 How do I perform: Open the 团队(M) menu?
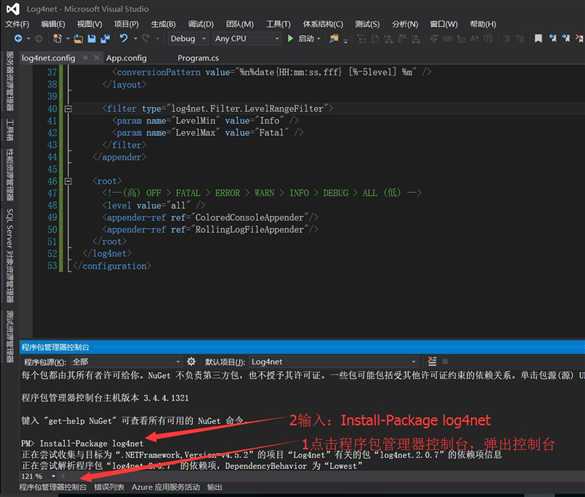point(240,24)
